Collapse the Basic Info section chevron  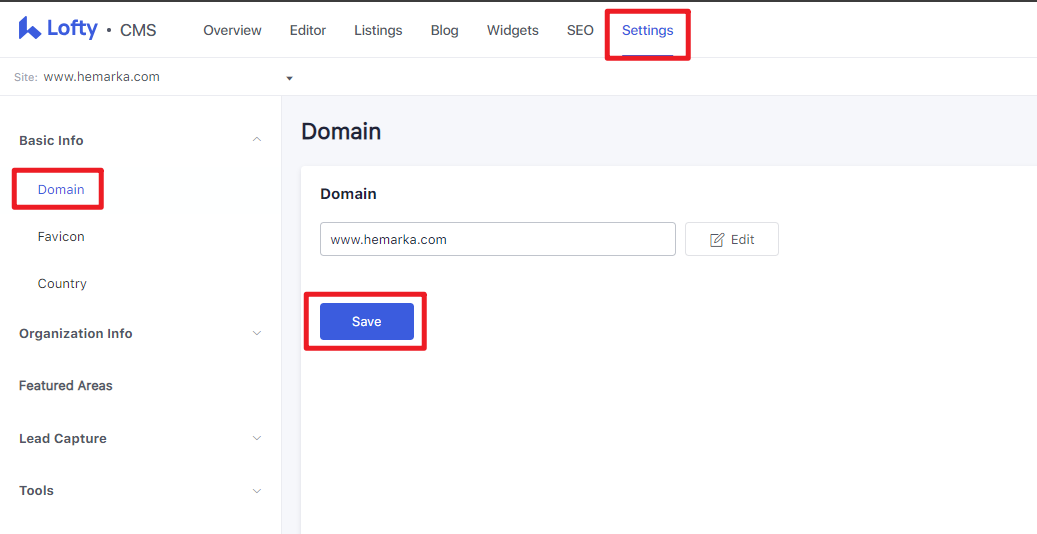[257, 140]
